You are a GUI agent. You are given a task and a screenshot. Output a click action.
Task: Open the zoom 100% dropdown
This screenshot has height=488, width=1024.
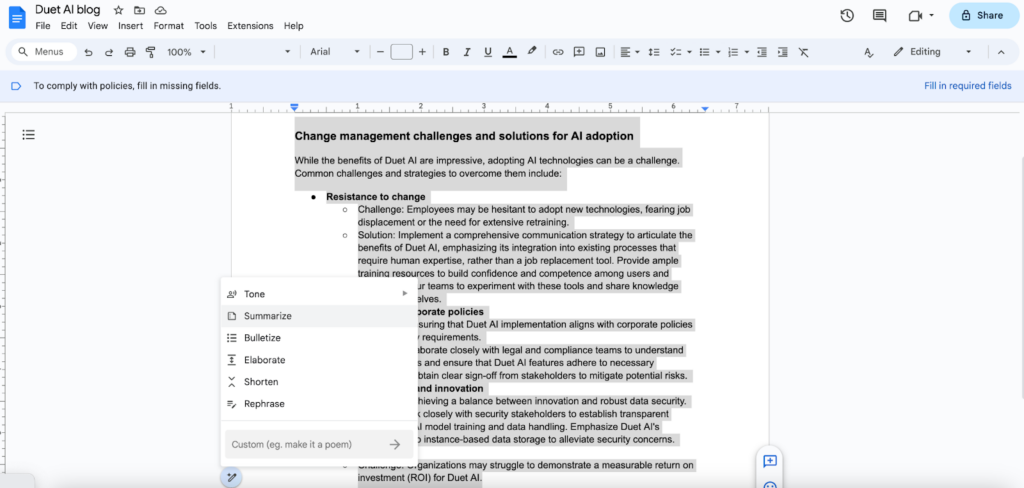coord(186,52)
